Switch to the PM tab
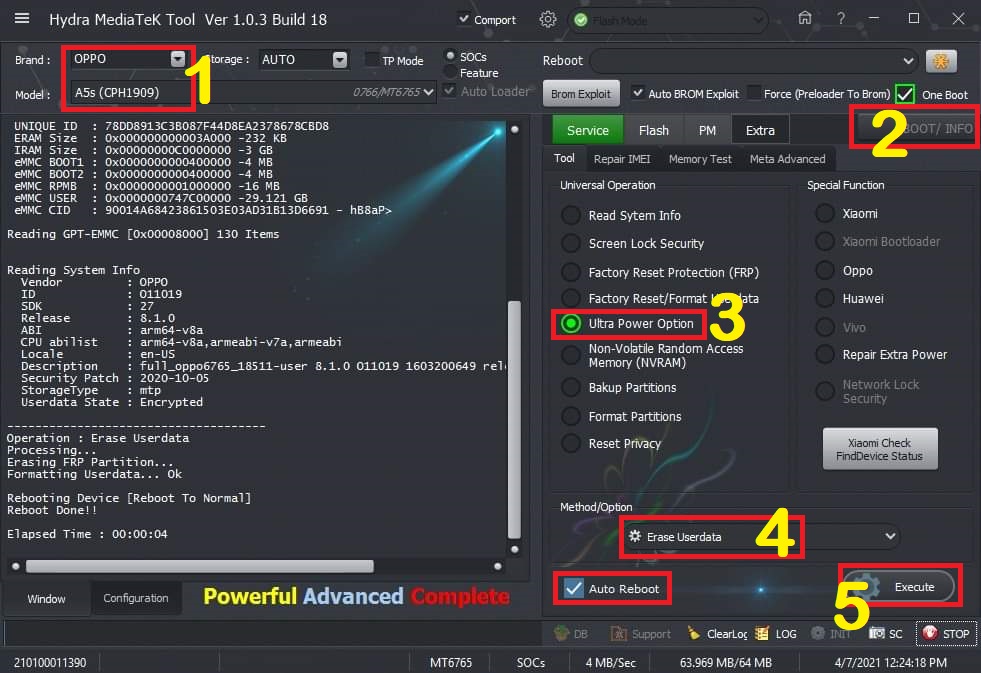 [707, 130]
